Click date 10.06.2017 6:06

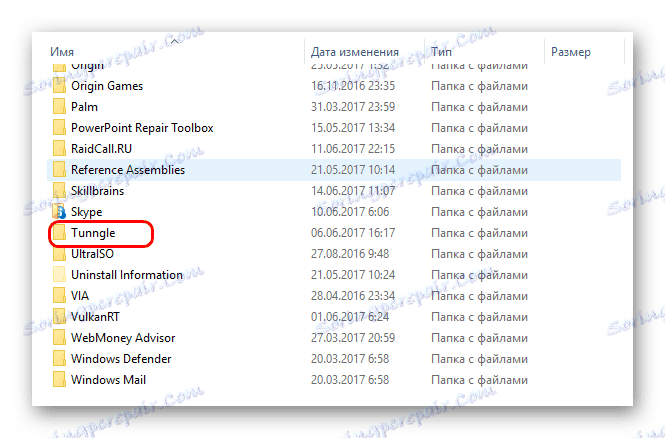coord(350,212)
